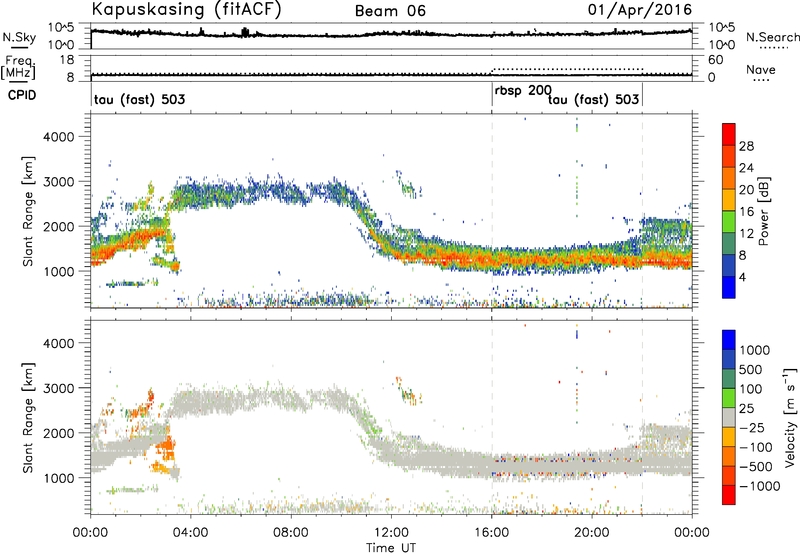Click the Velocity colorbar value '500'

pyautogui.click(x=753, y=369)
